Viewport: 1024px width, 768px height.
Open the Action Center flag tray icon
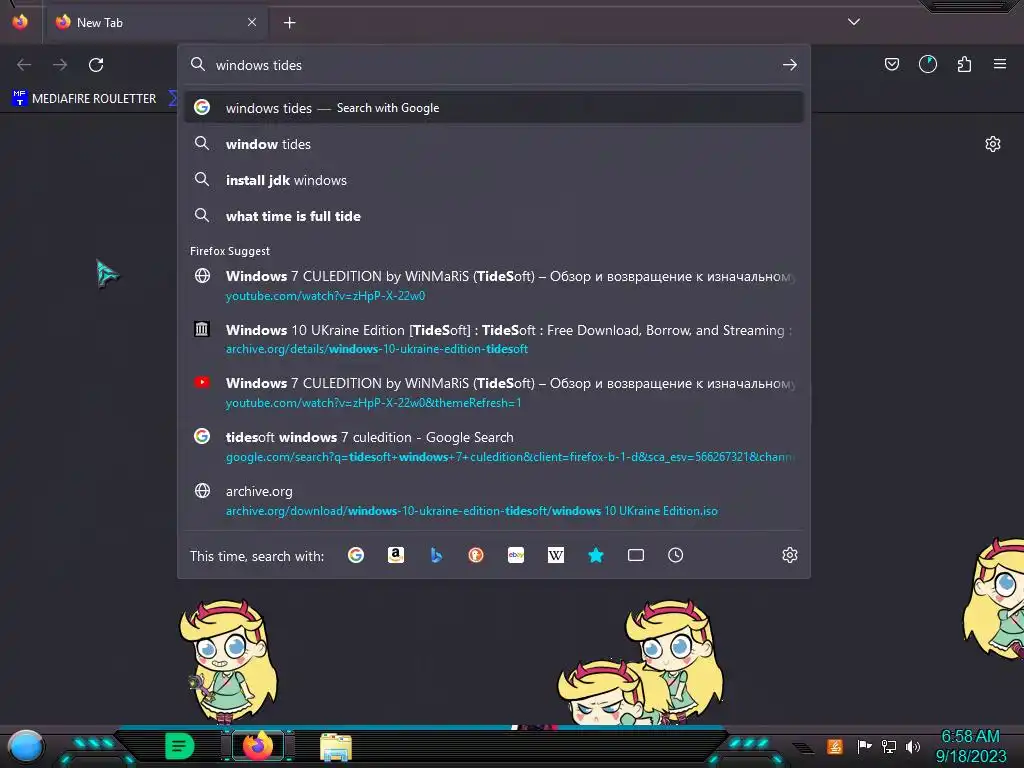pos(864,746)
